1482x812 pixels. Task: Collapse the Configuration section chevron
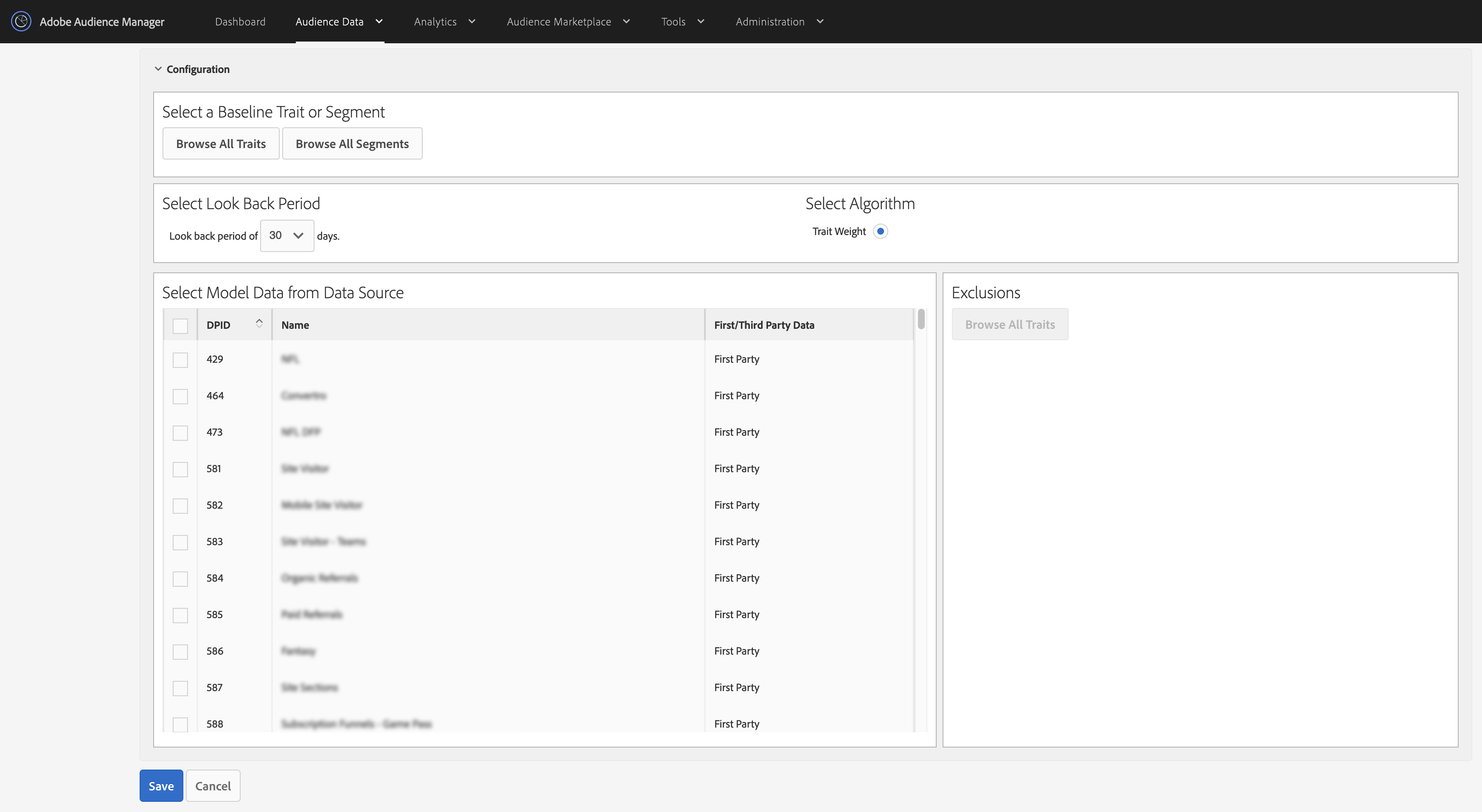coord(157,69)
